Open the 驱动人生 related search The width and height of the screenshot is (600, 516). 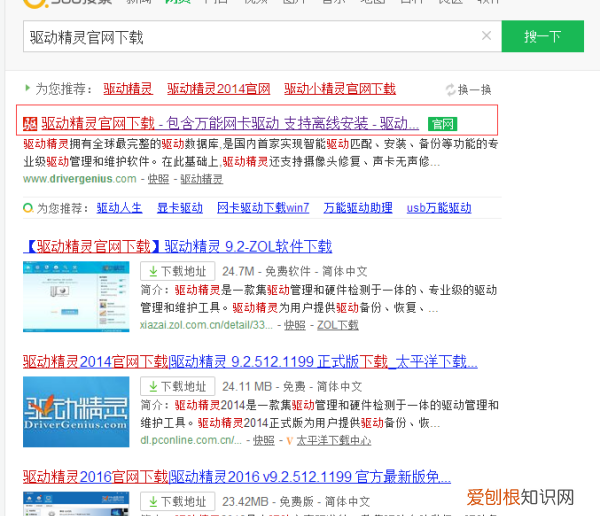[x=119, y=208]
